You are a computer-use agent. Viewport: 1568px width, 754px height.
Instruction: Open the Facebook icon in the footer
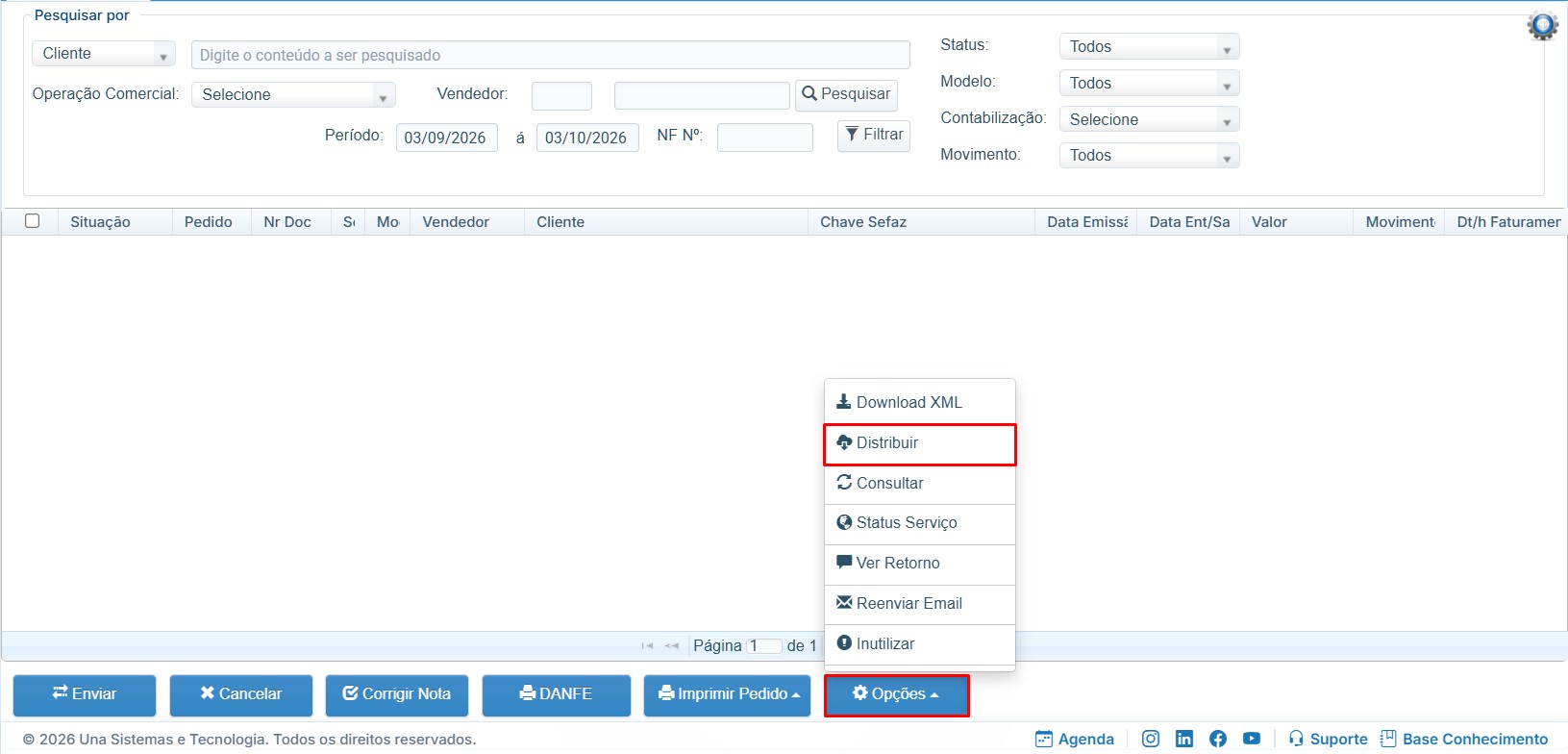[x=1218, y=739]
